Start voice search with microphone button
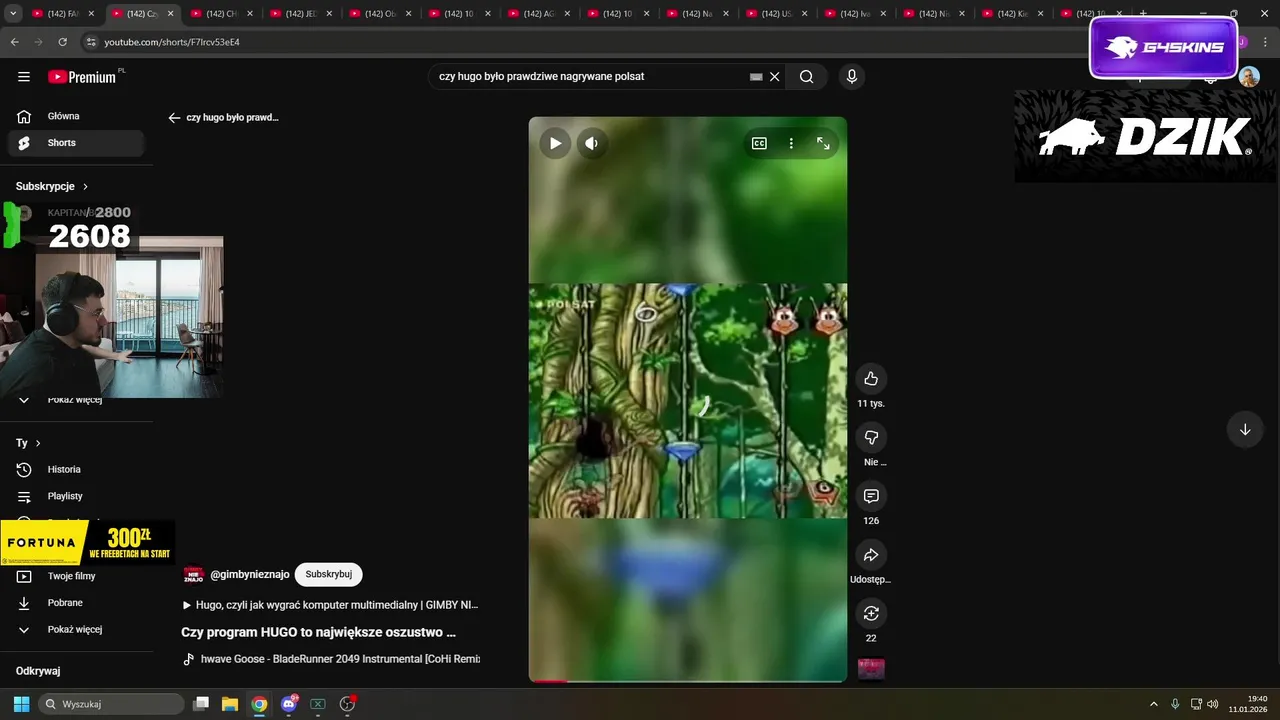Screen dimensions: 1280x720 pos(851,77)
